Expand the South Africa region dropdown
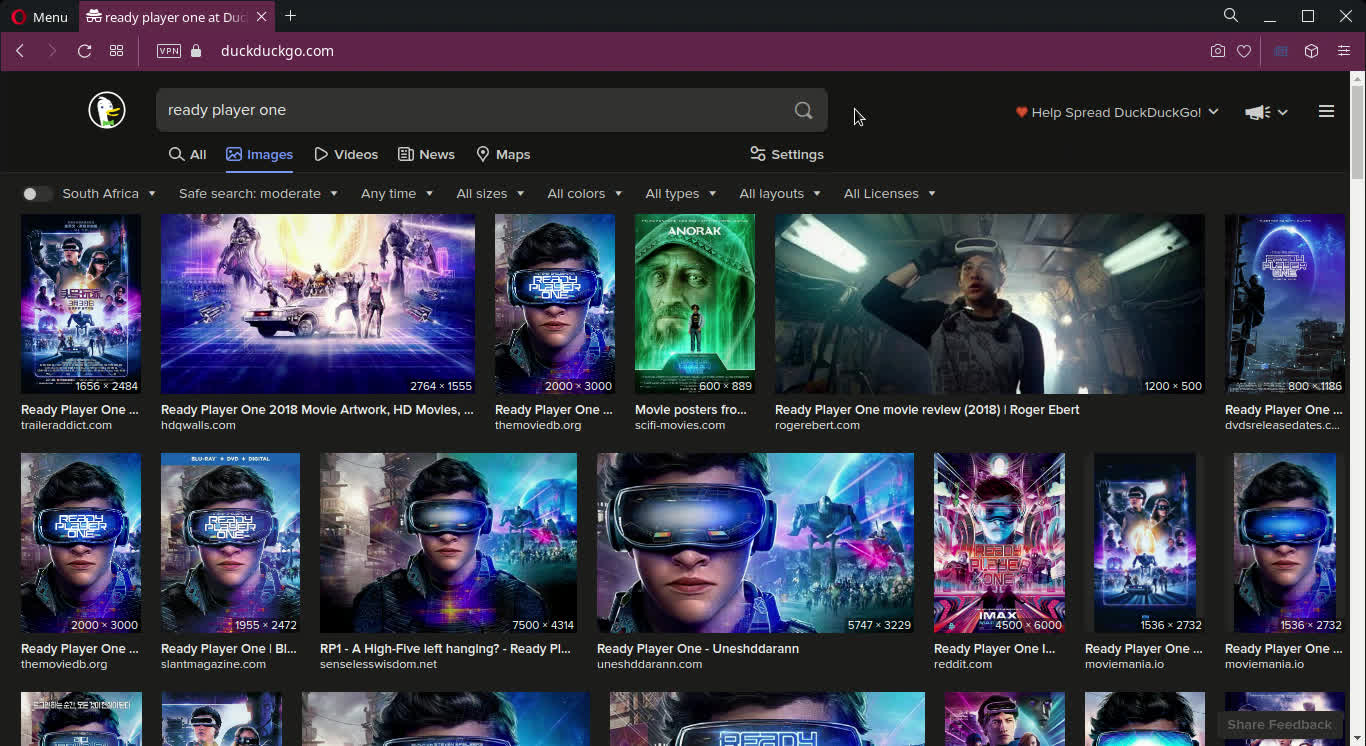Viewport: 1366px width, 746px height. (109, 194)
